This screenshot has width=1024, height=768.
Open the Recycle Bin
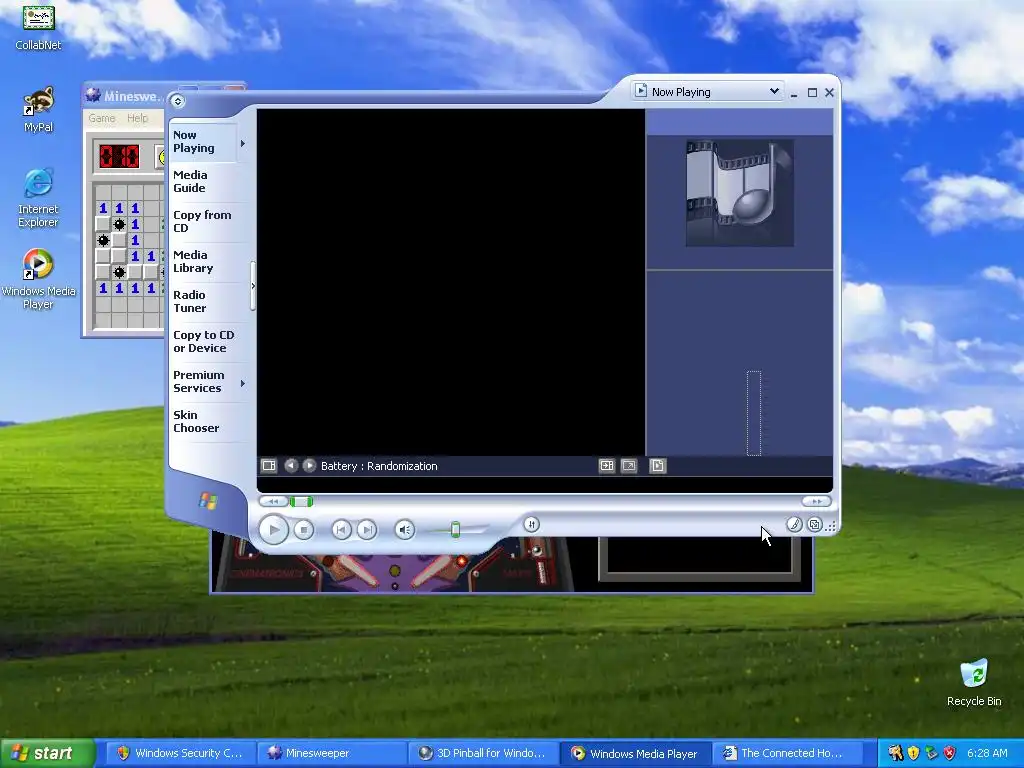pyautogui.click(x=974, y=683)
